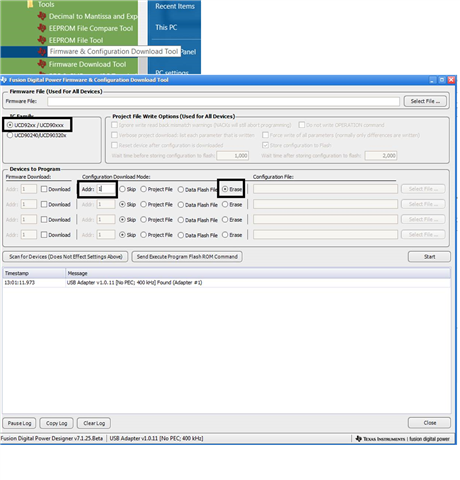The width and height of the screenshot is (460, 480).
Task: Click the Pause Log button
Action: coord(19,423)
